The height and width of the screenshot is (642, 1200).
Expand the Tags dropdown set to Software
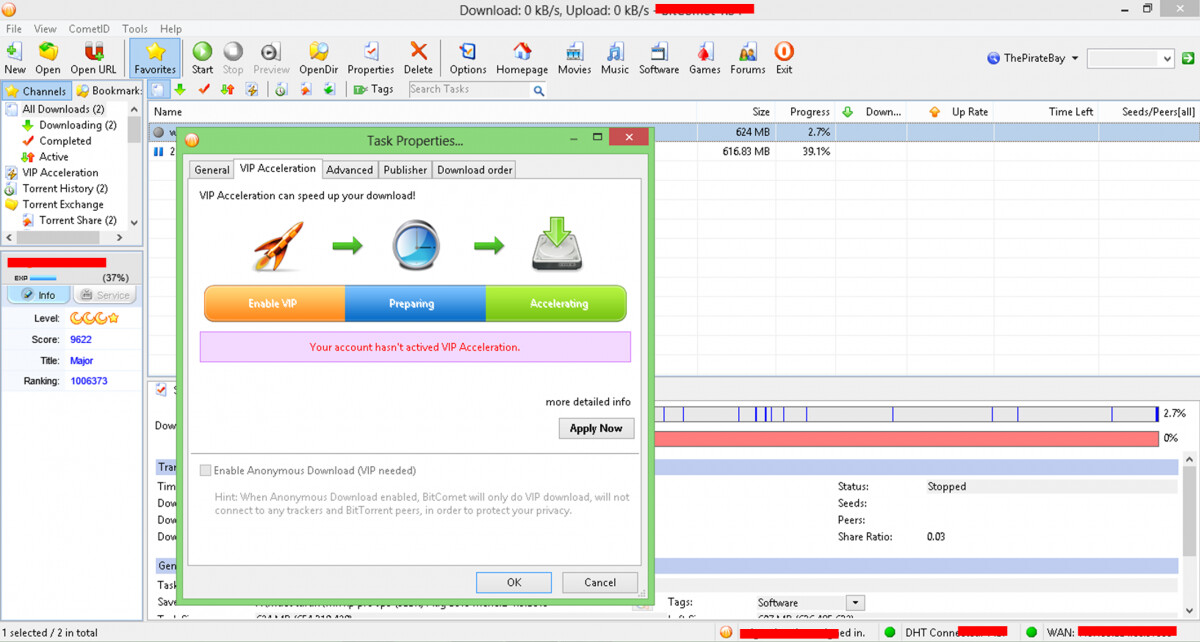tap(855, 603)
